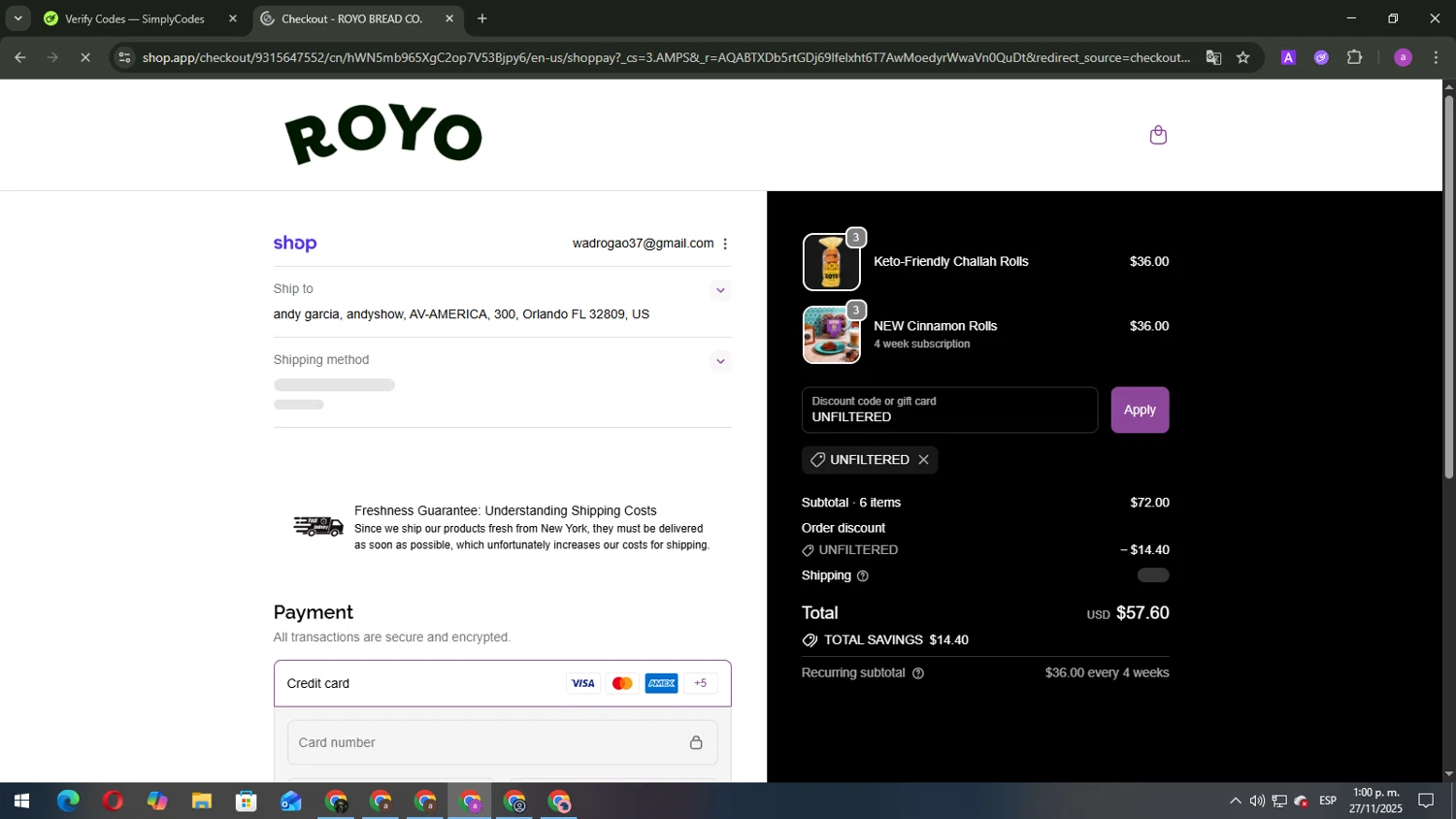Apply the discount code
The width and height of the screenshot is (1456, 819).
tap(1140, 409)
